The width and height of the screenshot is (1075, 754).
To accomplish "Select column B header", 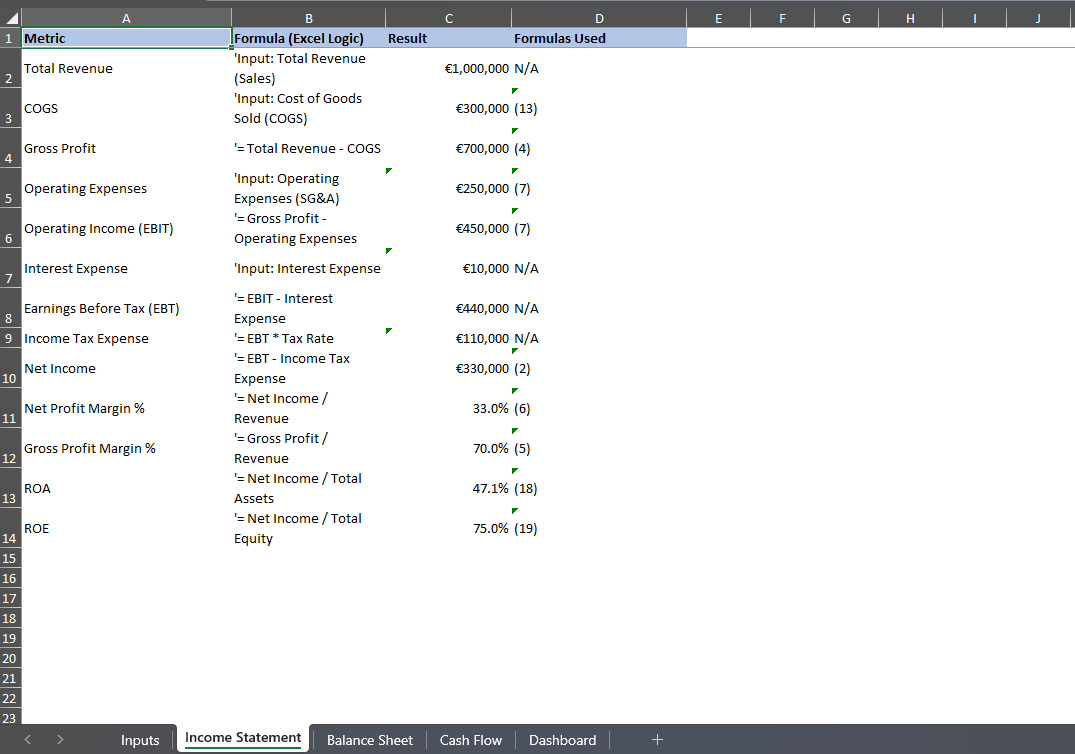I will click(308, 18).
